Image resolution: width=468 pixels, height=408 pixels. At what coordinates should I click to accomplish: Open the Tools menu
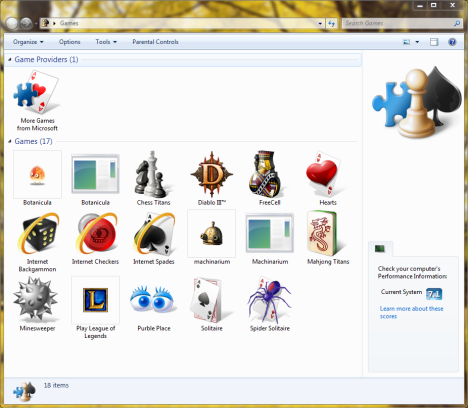[x=106, y=42]
